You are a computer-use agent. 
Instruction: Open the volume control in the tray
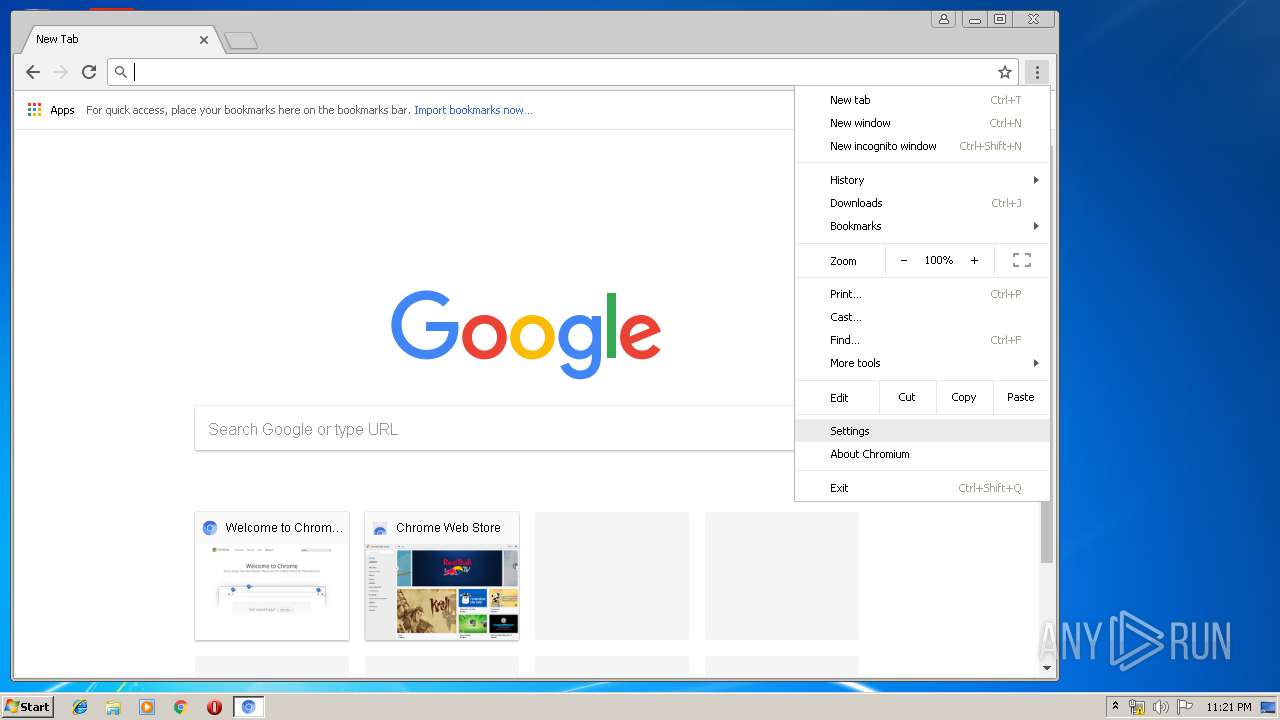tap(1161, 707)
